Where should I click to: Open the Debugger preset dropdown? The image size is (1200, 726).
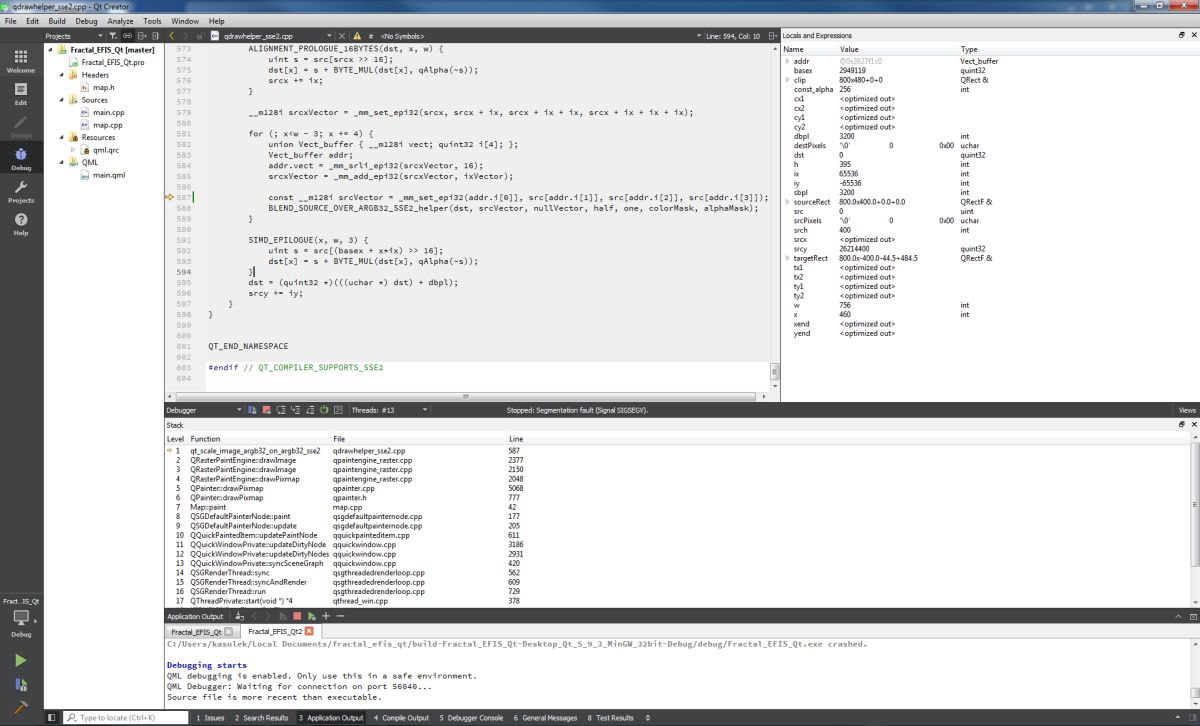[x=204, y=410]
